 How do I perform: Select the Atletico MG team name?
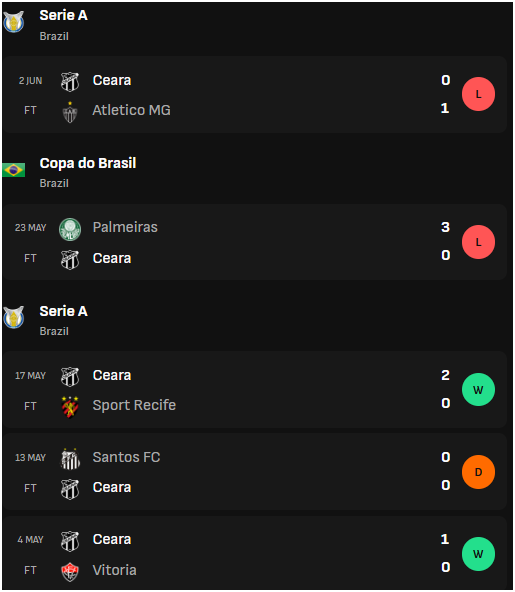131,110
